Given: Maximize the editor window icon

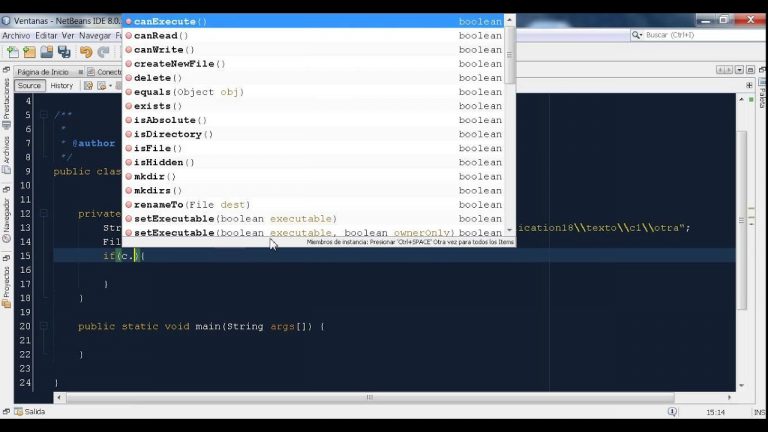Looking at the screenshot, I should pos(750,70).
